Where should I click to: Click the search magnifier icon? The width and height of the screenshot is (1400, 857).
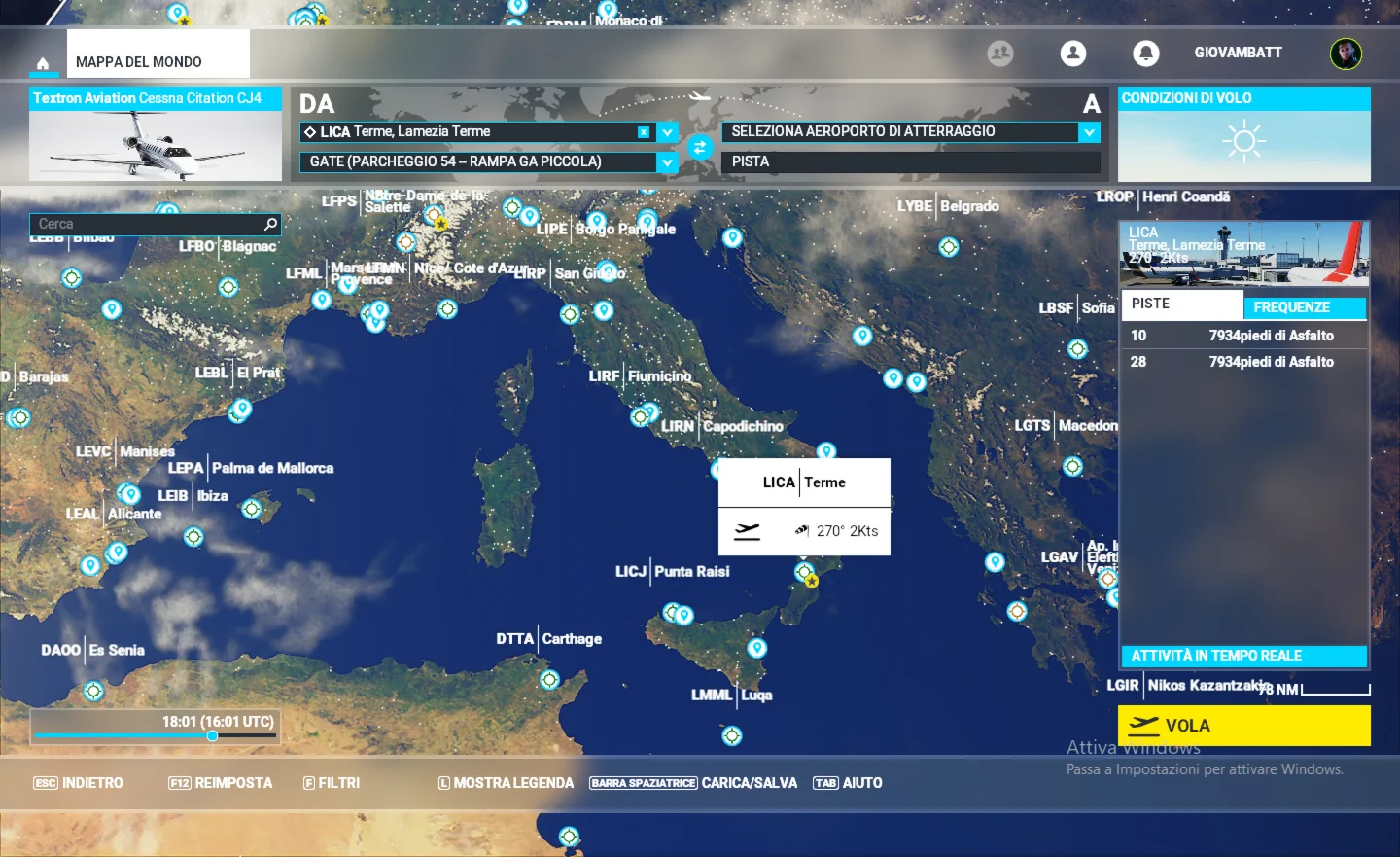coord(270,225)
